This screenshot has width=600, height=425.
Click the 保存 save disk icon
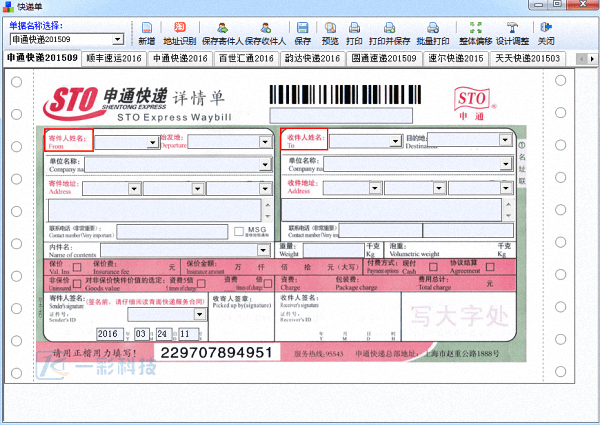pos(302,33)
